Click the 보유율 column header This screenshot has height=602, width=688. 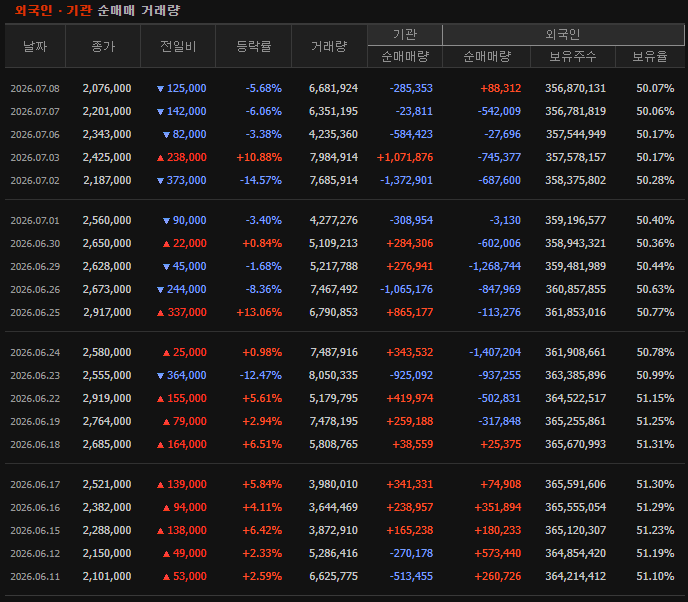coord(650,57)
